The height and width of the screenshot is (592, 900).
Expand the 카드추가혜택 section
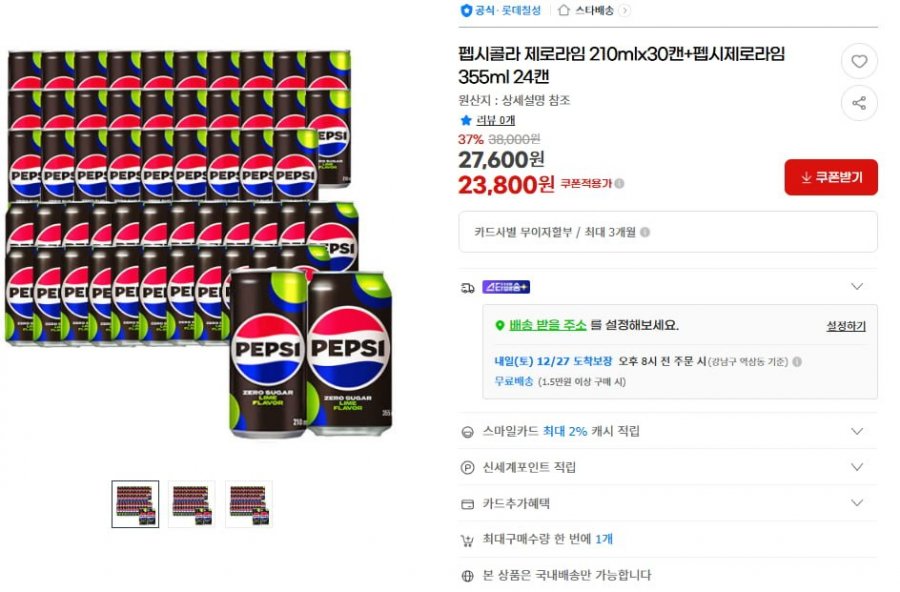click(857, 503)
